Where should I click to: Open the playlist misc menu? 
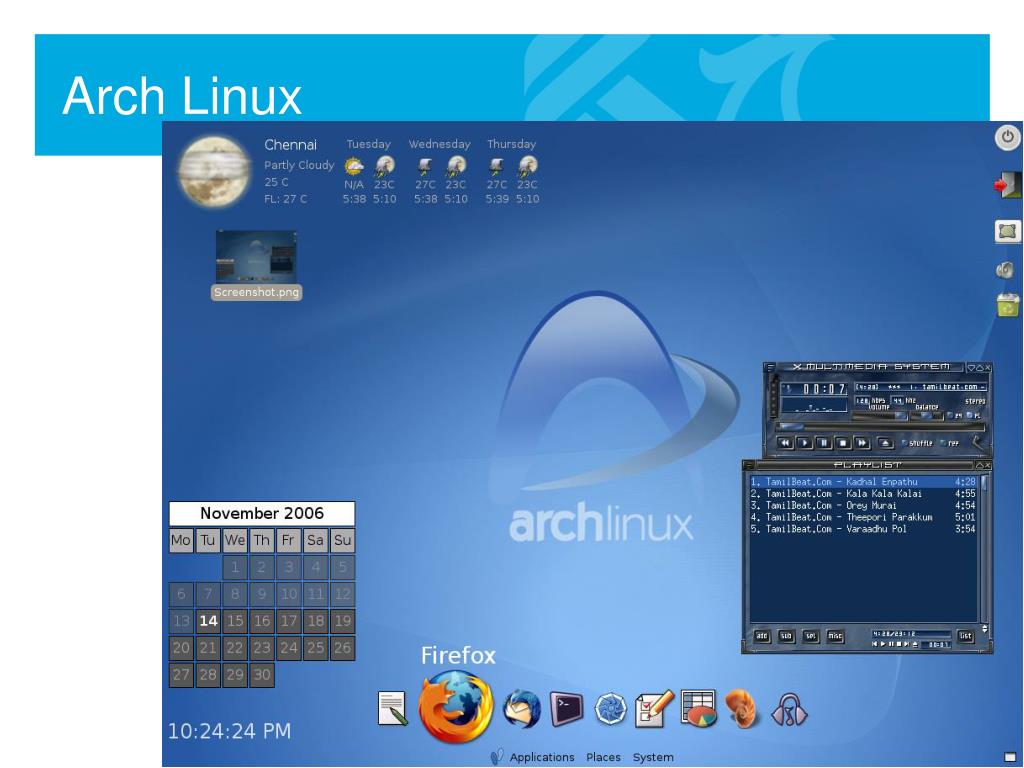(x=835, y=635)
